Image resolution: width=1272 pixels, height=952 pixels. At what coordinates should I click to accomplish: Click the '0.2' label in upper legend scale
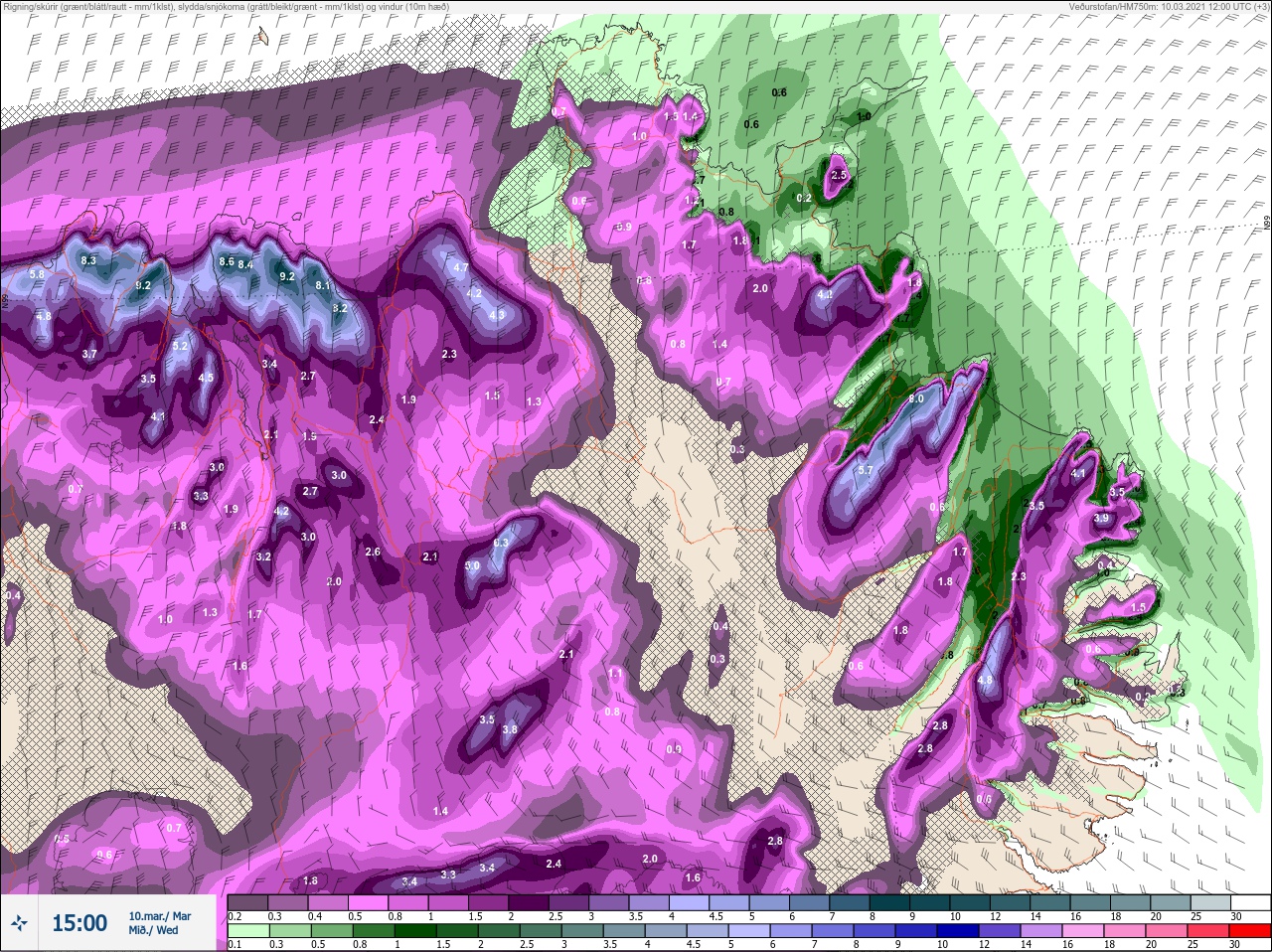[236, 916]
